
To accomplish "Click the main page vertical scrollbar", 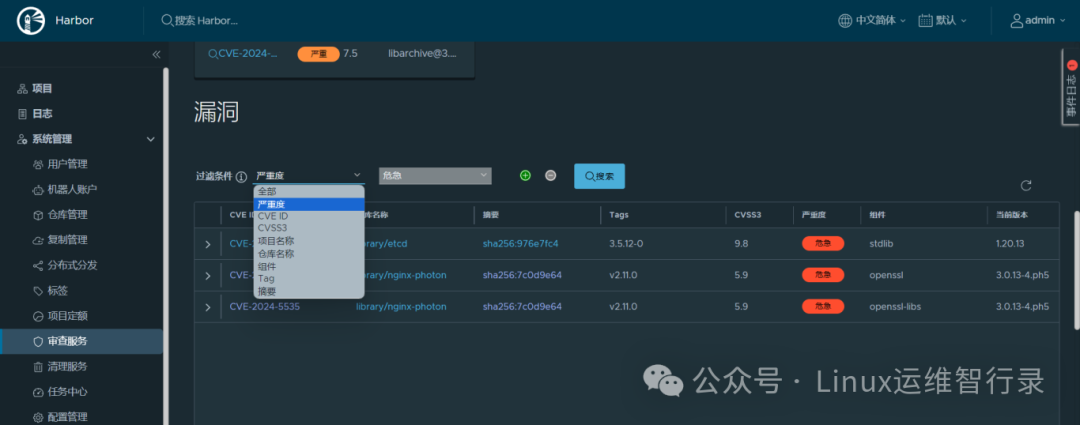I will [1077, 270].
